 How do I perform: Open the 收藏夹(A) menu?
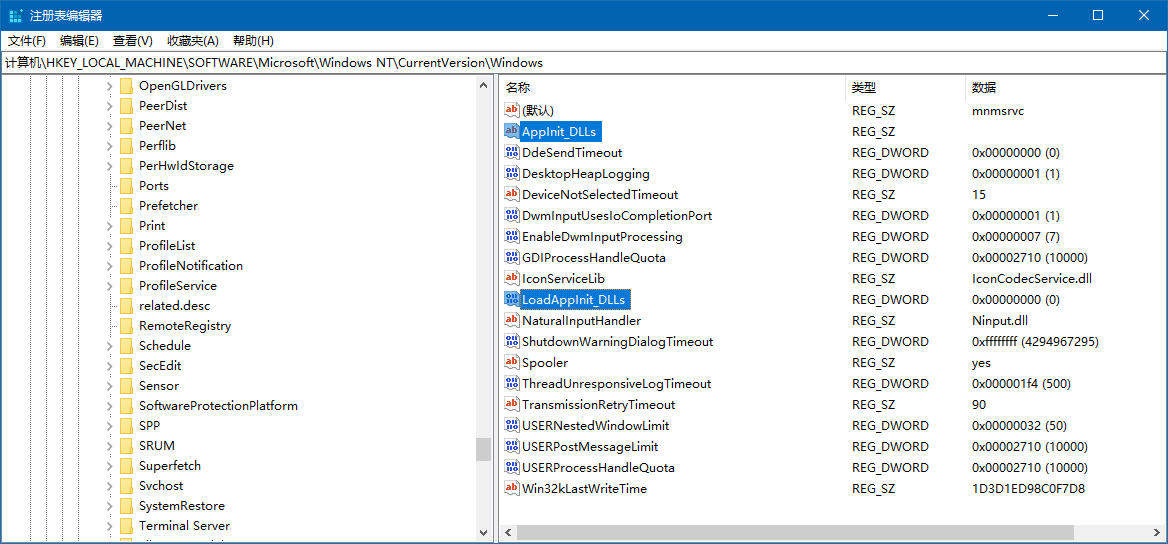[193, 41]
